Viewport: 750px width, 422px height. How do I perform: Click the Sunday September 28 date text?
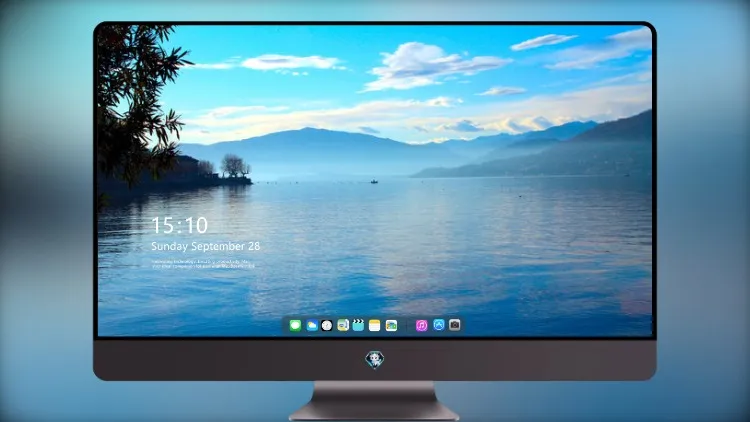point(206,246)
